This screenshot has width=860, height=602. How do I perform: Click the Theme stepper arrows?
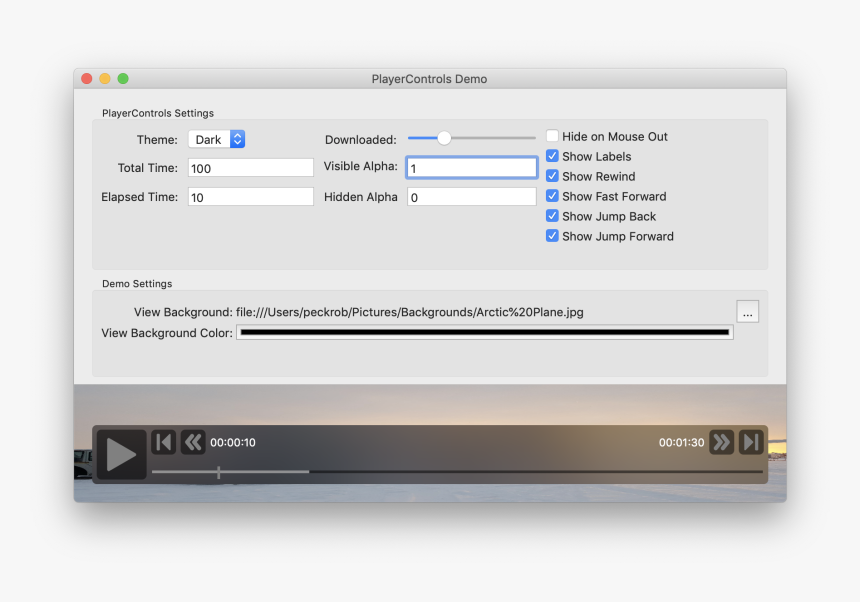coord(238,139)
